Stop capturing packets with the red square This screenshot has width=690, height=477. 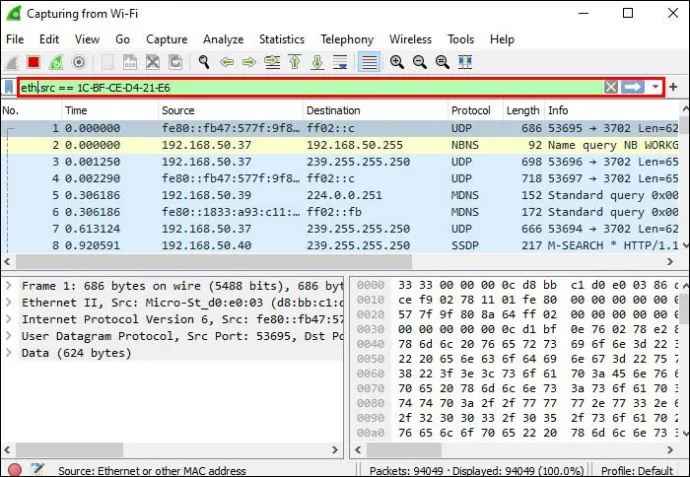(33, 62)
